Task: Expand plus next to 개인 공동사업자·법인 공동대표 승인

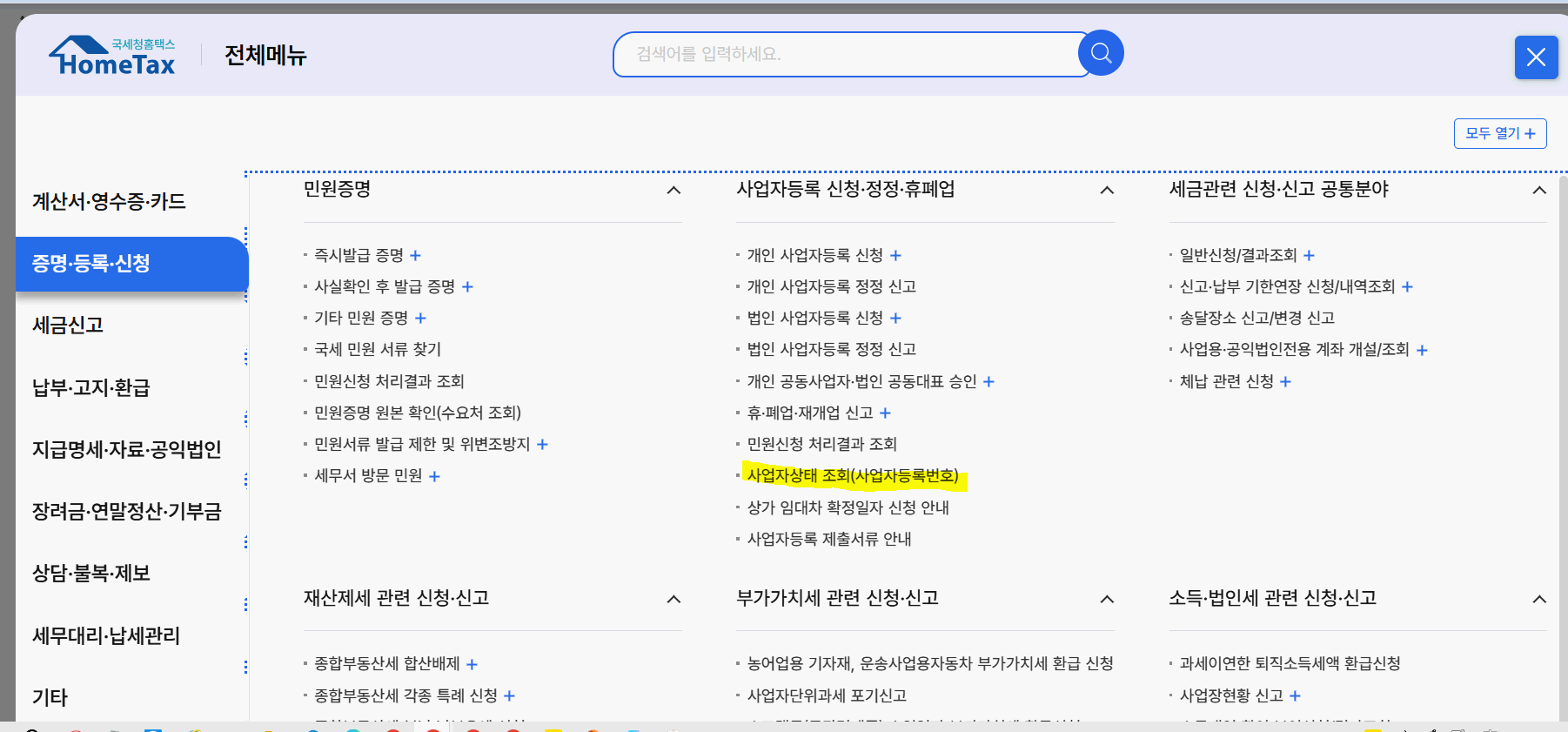Action: tap(988, 381)
